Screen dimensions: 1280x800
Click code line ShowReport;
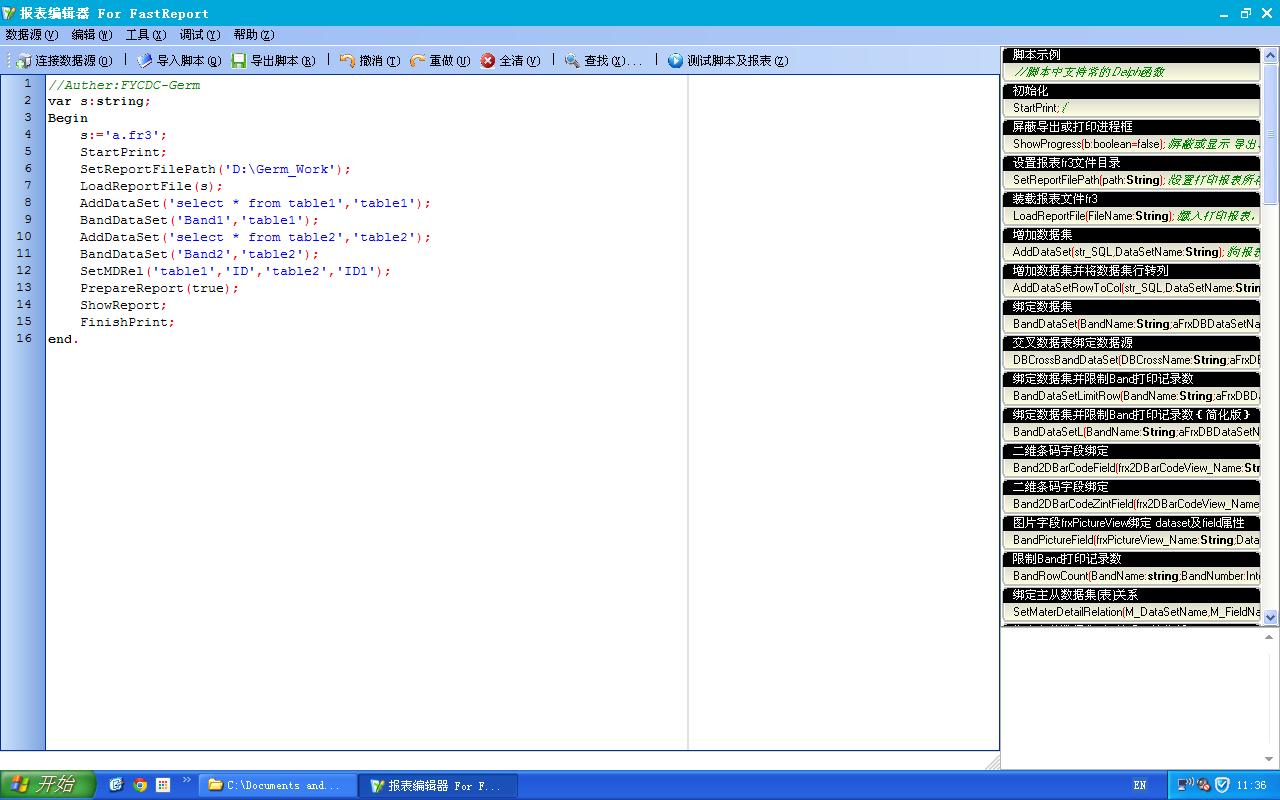[124, 305]
